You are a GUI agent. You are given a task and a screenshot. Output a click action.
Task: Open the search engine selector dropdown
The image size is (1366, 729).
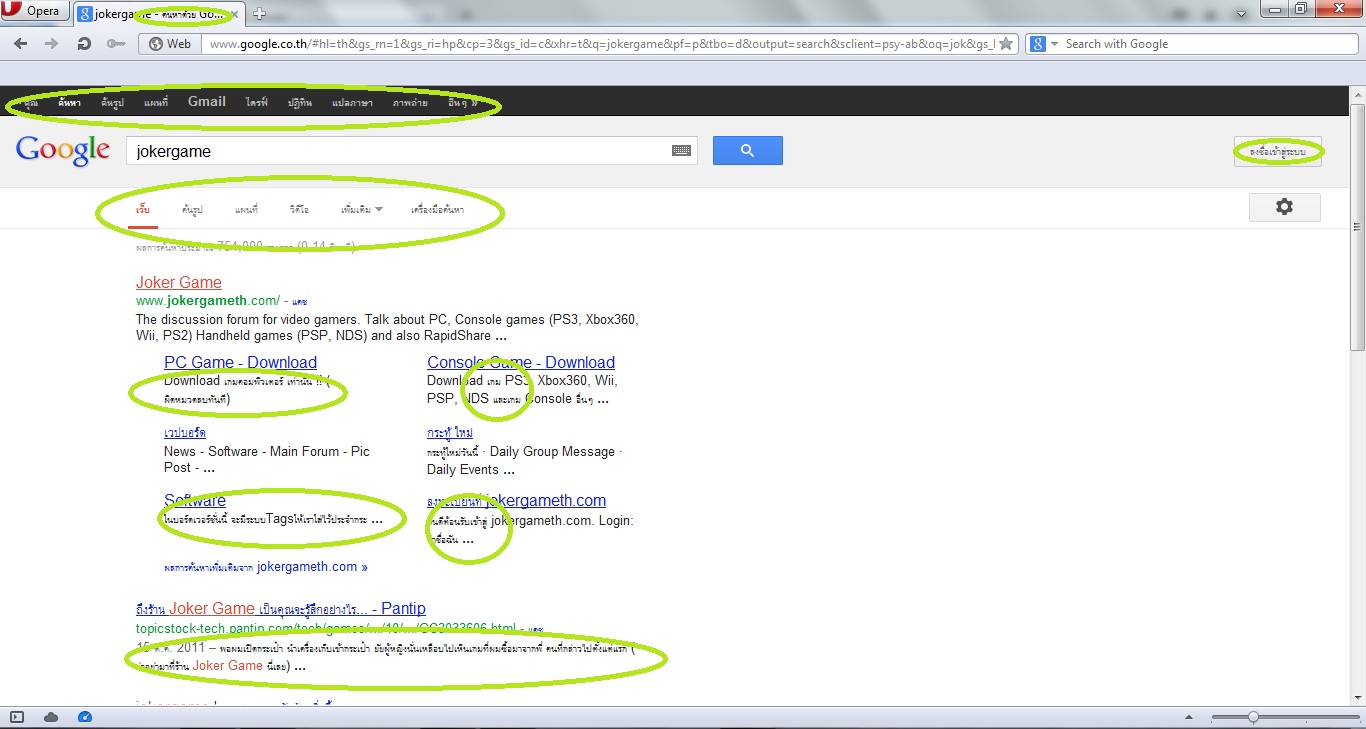1044,44
